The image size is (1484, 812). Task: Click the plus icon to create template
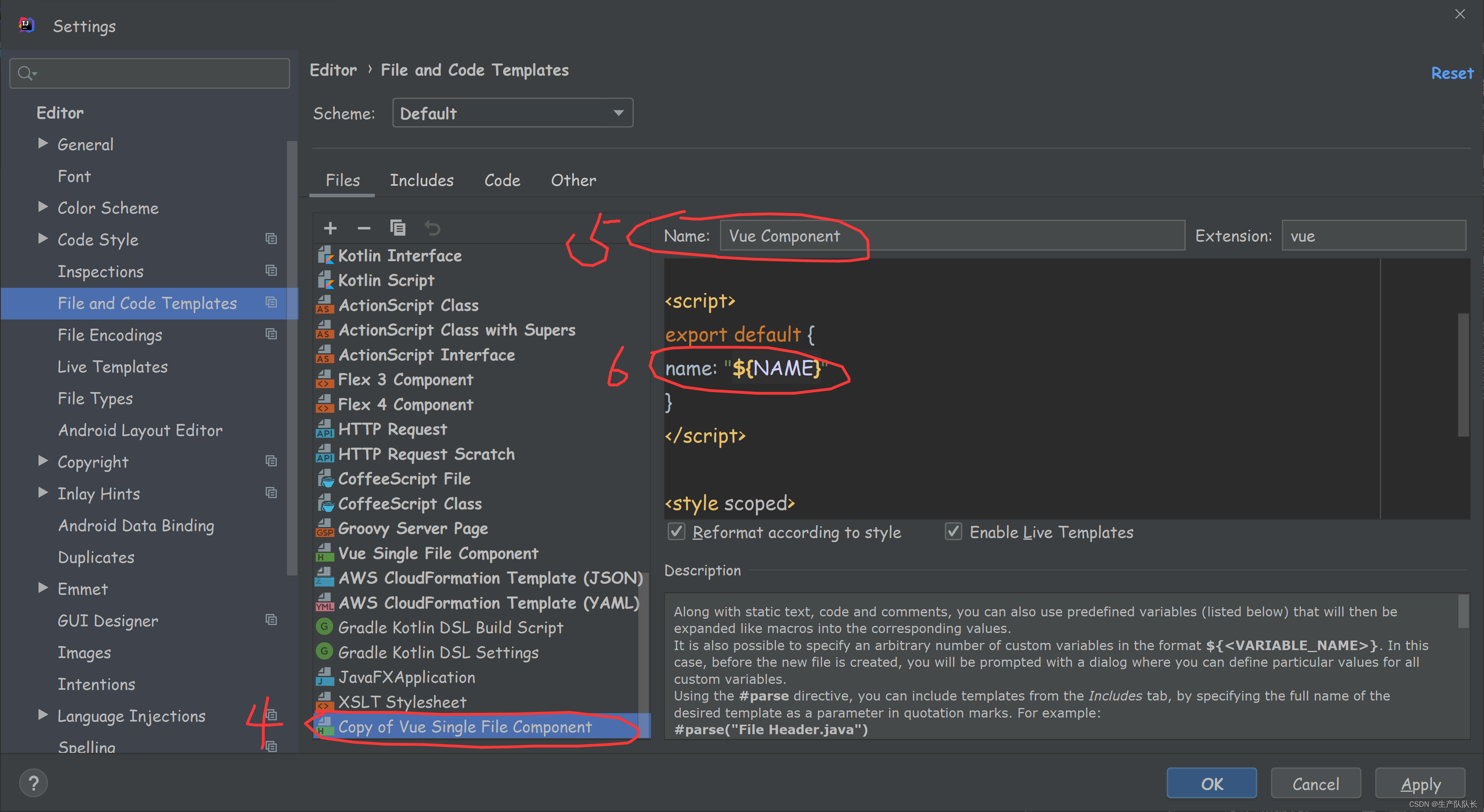(330, 229)
